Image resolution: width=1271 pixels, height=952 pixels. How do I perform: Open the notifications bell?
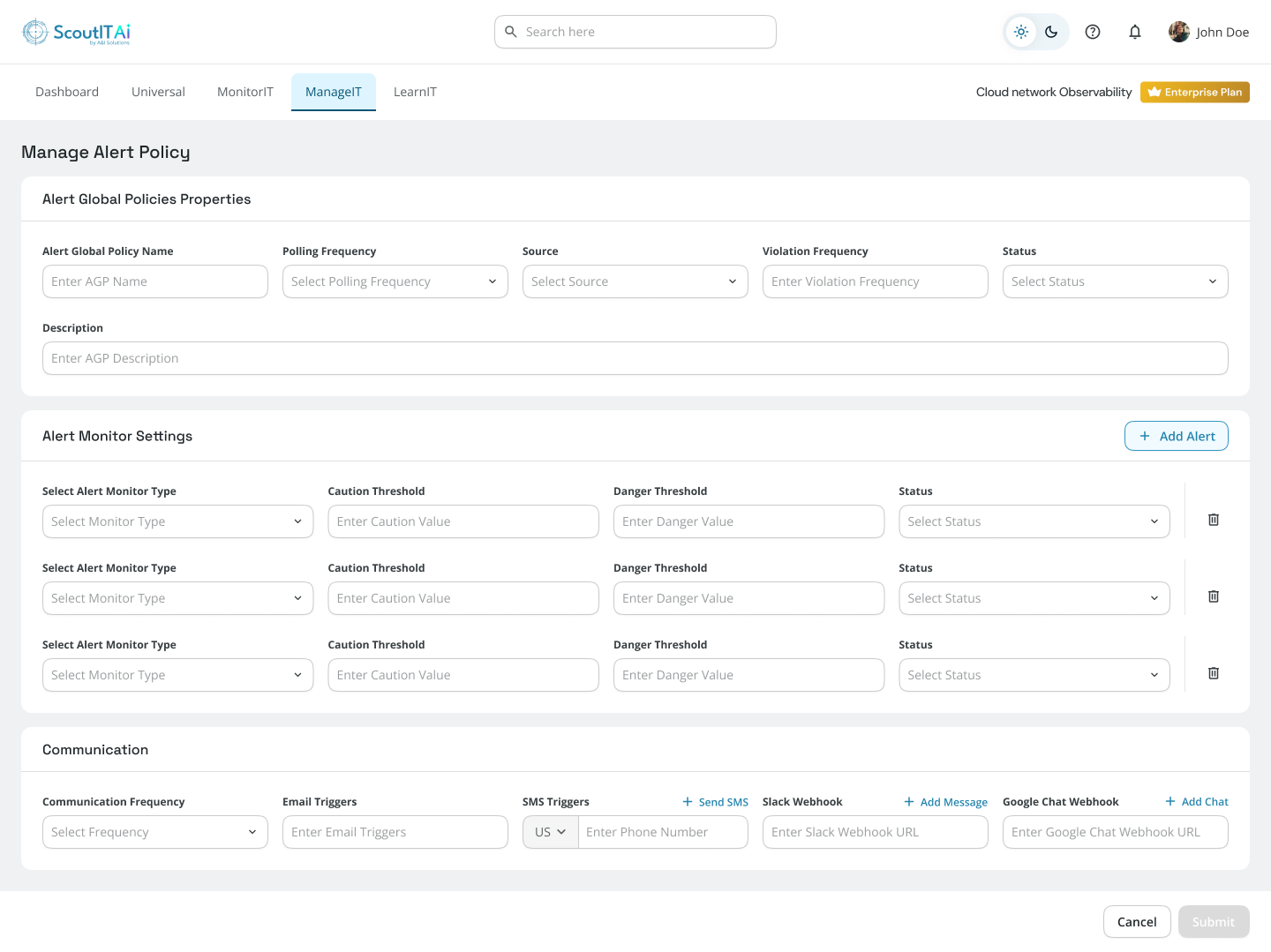coord(1135,32)
